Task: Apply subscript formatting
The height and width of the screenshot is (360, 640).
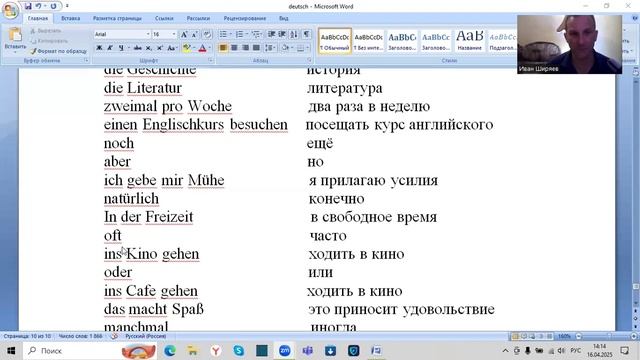Action: pyautogui.click(x=149, y=48)
